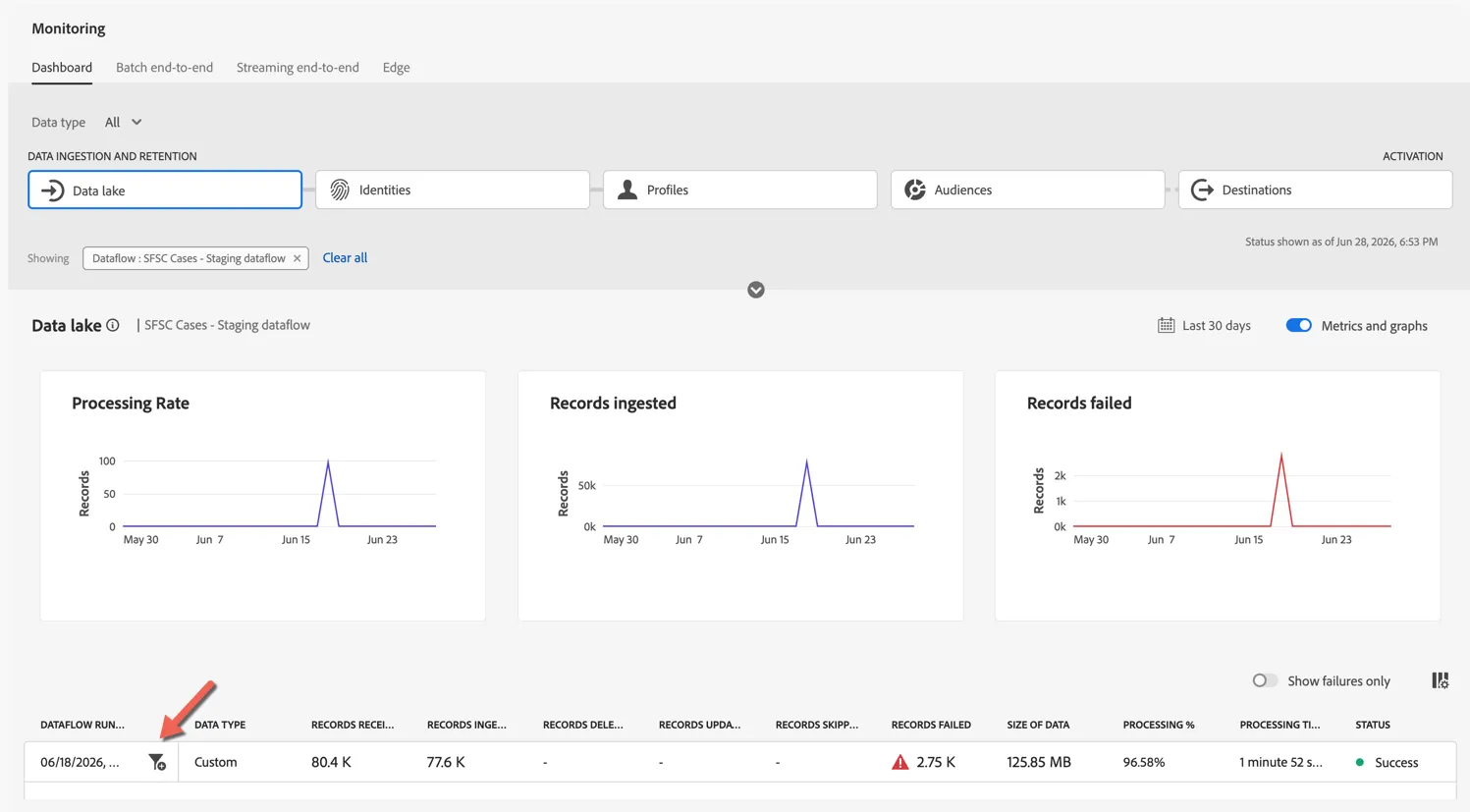Click the Processing % column header

pos(1159,725)
